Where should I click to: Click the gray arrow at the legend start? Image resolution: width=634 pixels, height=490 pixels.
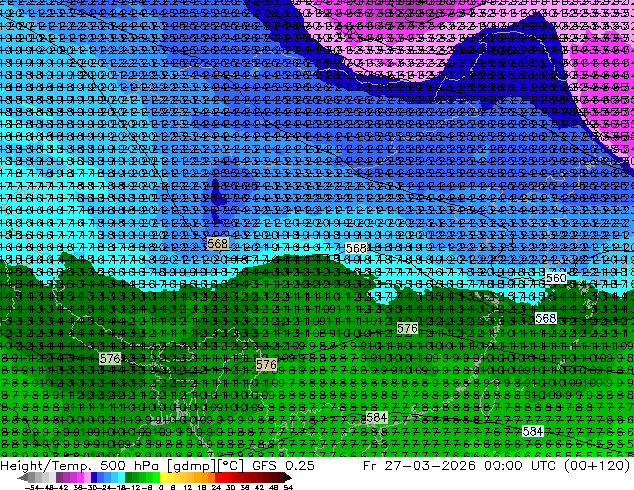23,477
